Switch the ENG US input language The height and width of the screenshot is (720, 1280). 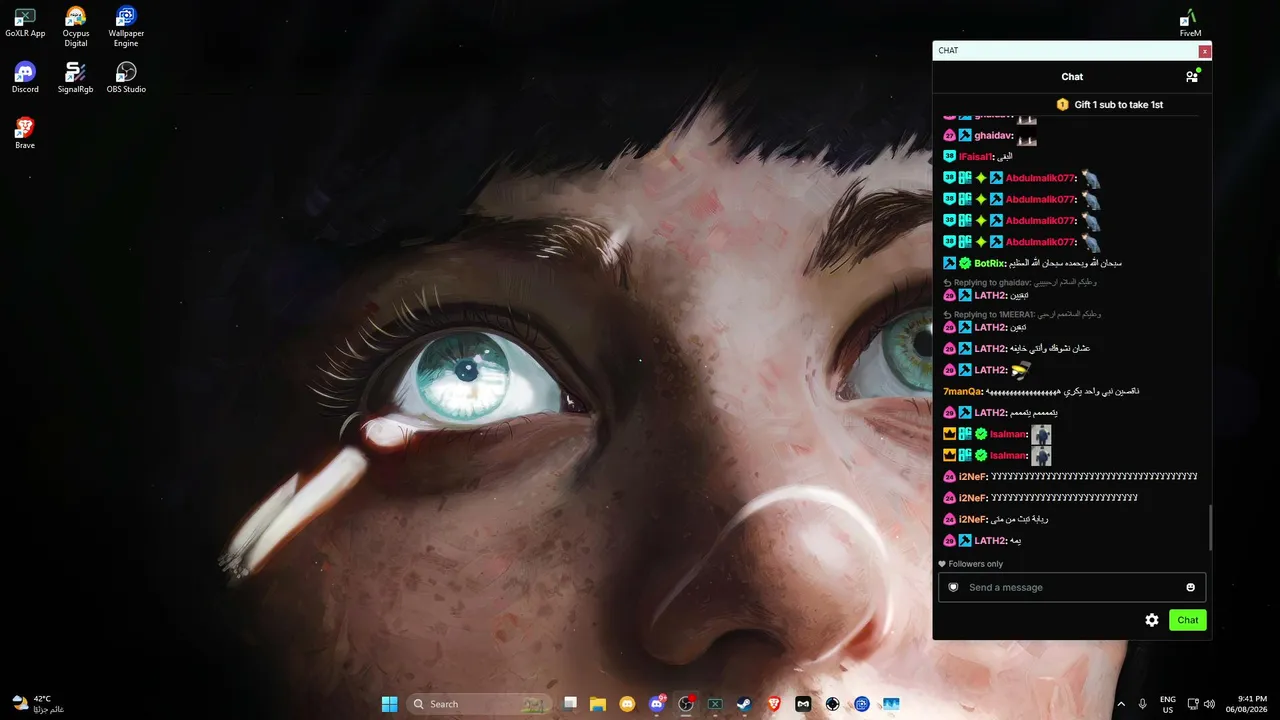tap(1168, 704)
